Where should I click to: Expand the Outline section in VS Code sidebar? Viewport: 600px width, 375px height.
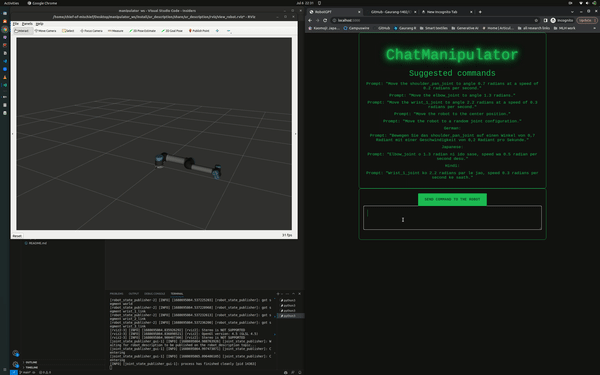click(31, 362)
